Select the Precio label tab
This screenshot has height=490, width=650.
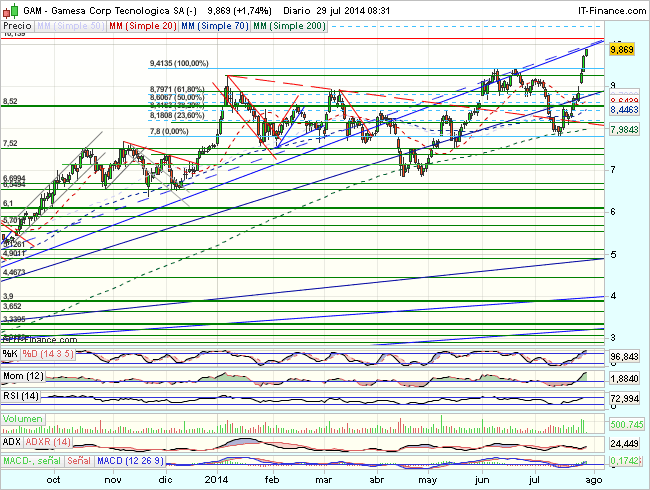[17, 26]
